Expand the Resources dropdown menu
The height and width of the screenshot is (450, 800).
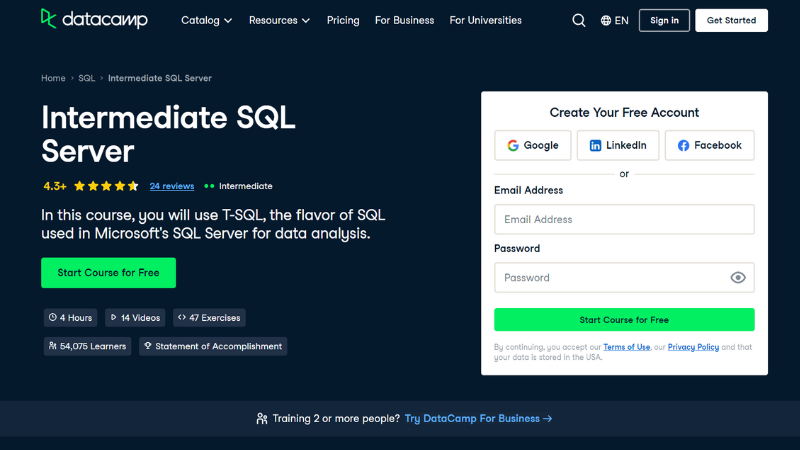pyautogui.click(x=279, y=20)
